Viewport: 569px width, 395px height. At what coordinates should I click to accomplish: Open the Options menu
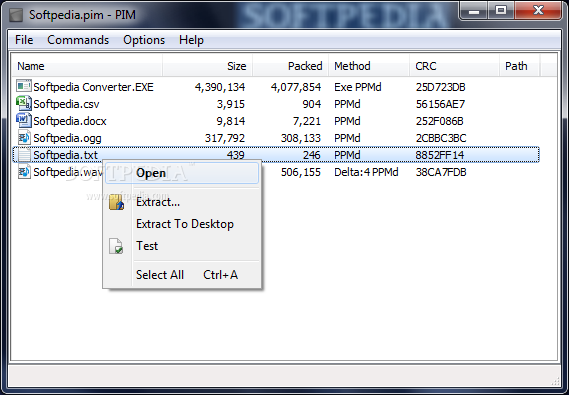pos(144,40)
